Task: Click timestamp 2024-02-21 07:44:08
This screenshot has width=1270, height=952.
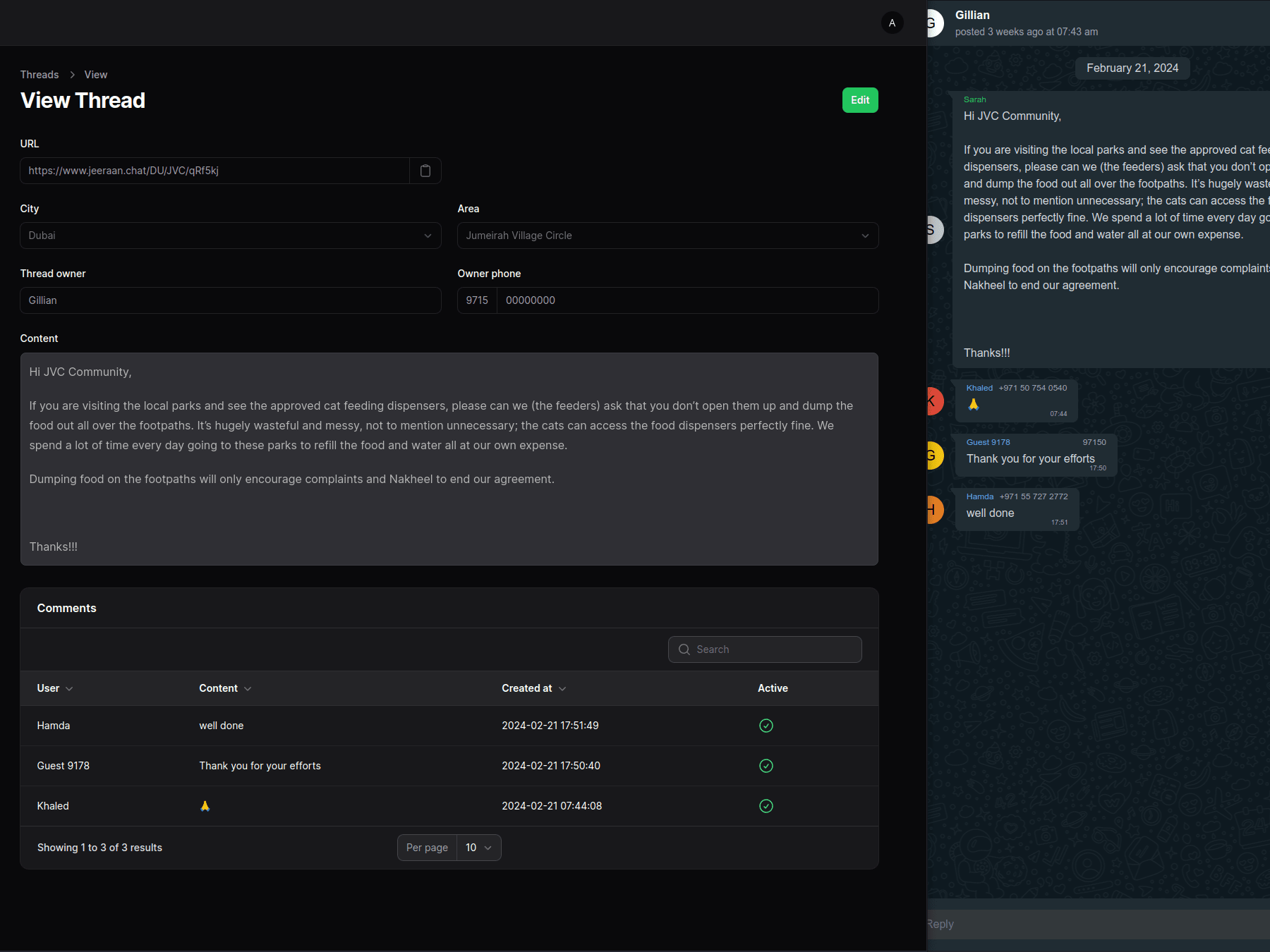Action: (552, 806)
